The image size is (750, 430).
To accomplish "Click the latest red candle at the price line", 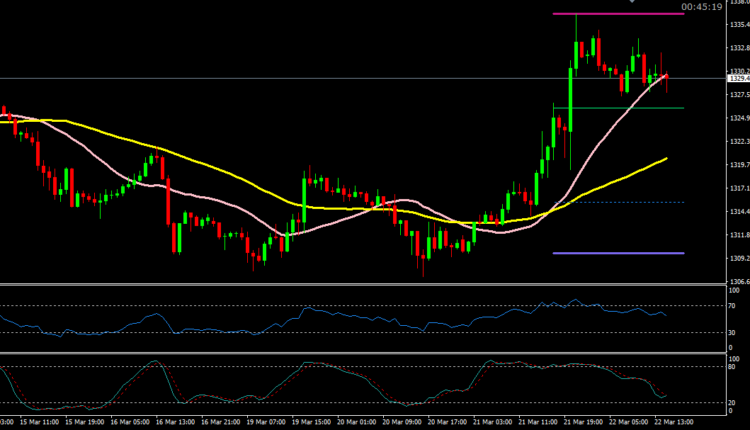I will point(667,79).
